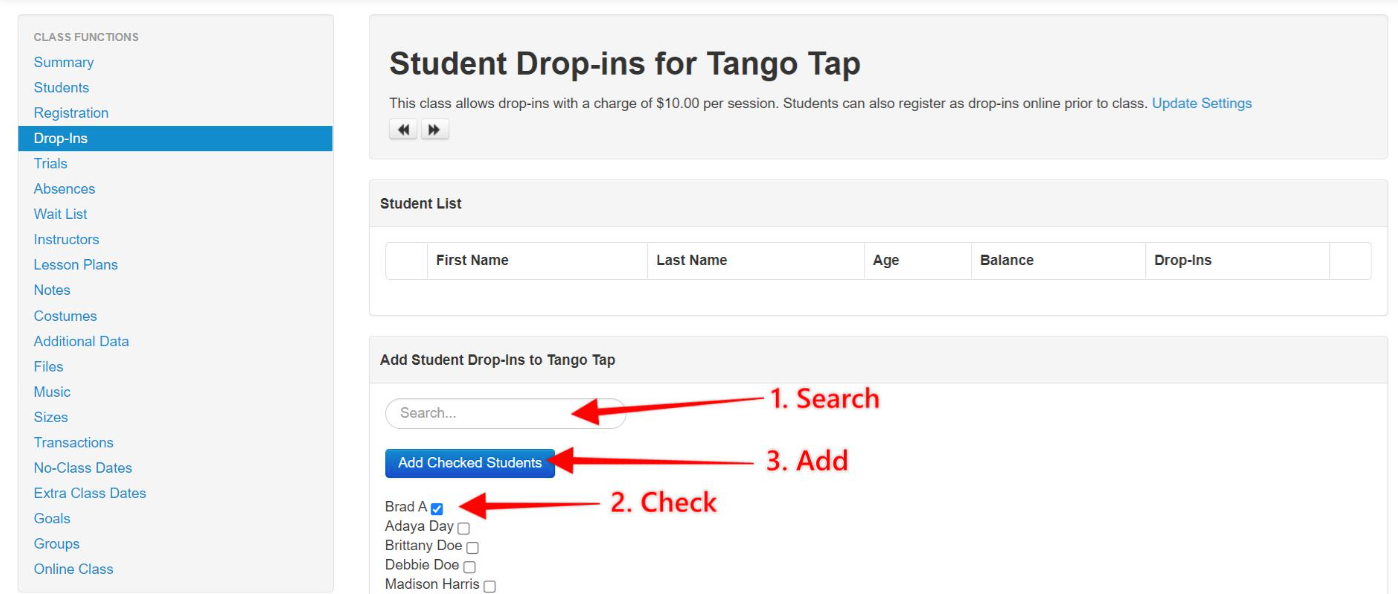Go to next class with fast-forward icon

coord(435,129)
